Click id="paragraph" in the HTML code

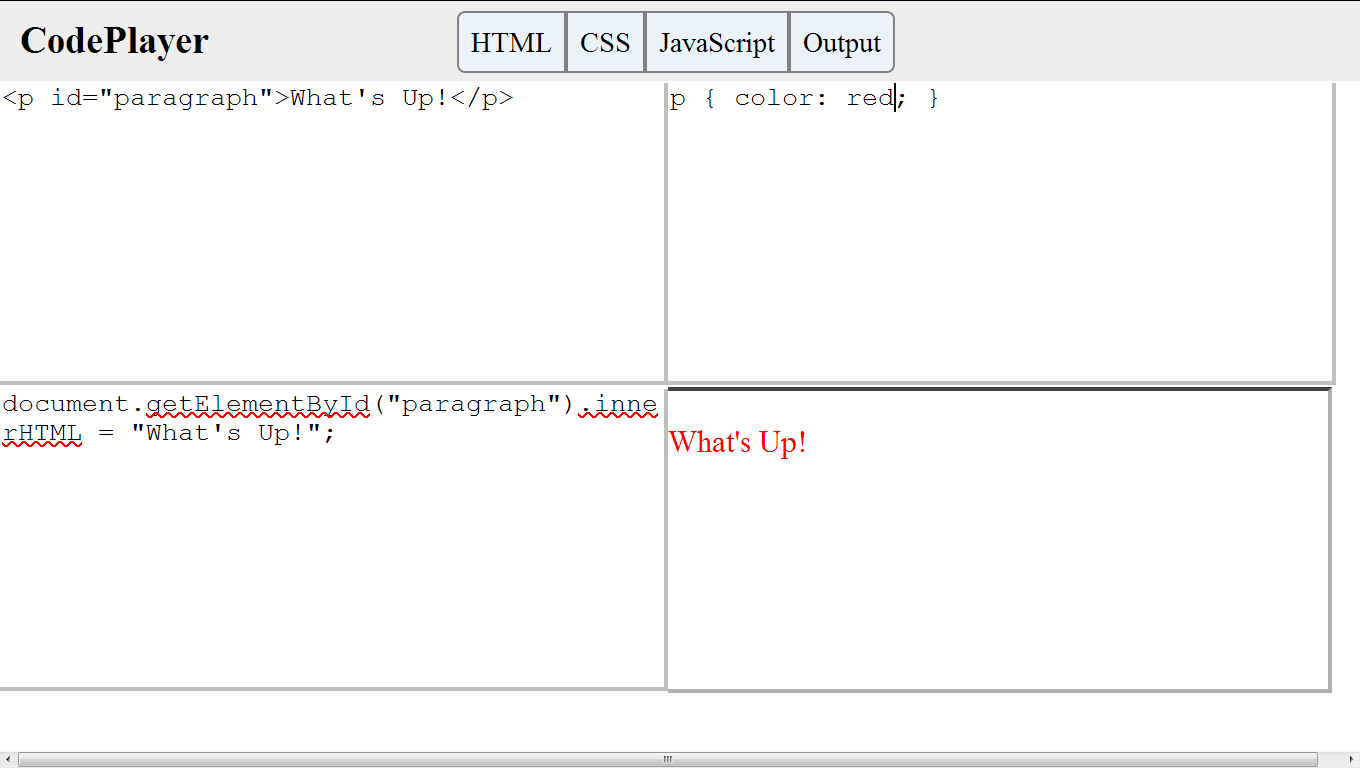tap(155, 98)
